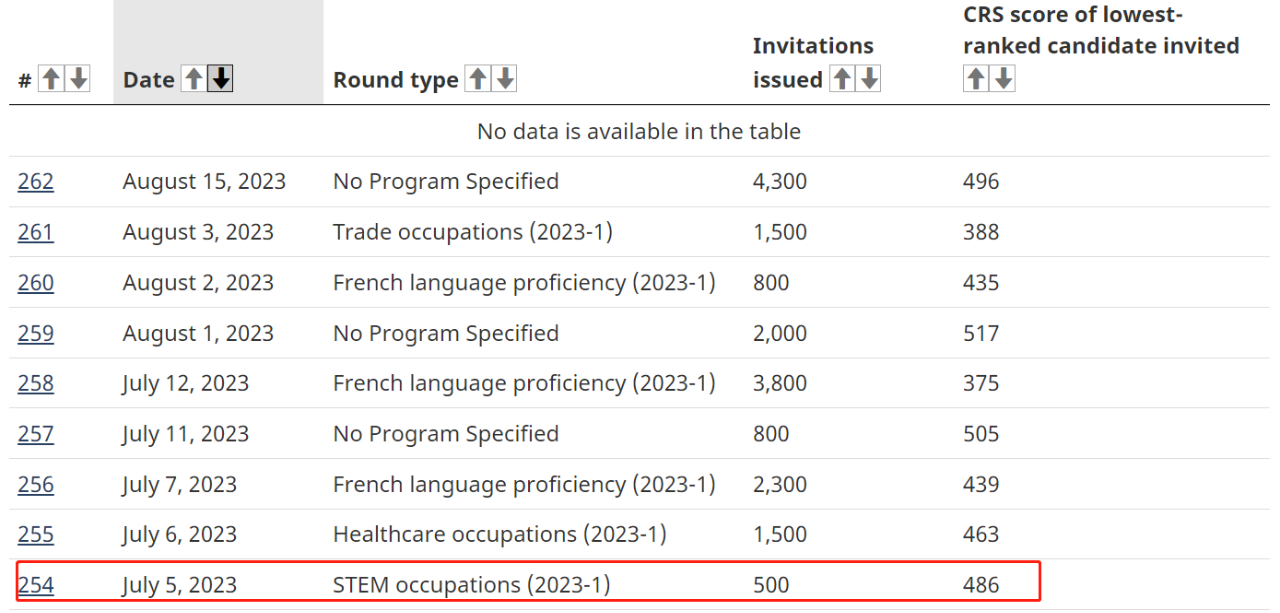Follow the 260 round link
The image size is (1280, 613).
point(36,283)
